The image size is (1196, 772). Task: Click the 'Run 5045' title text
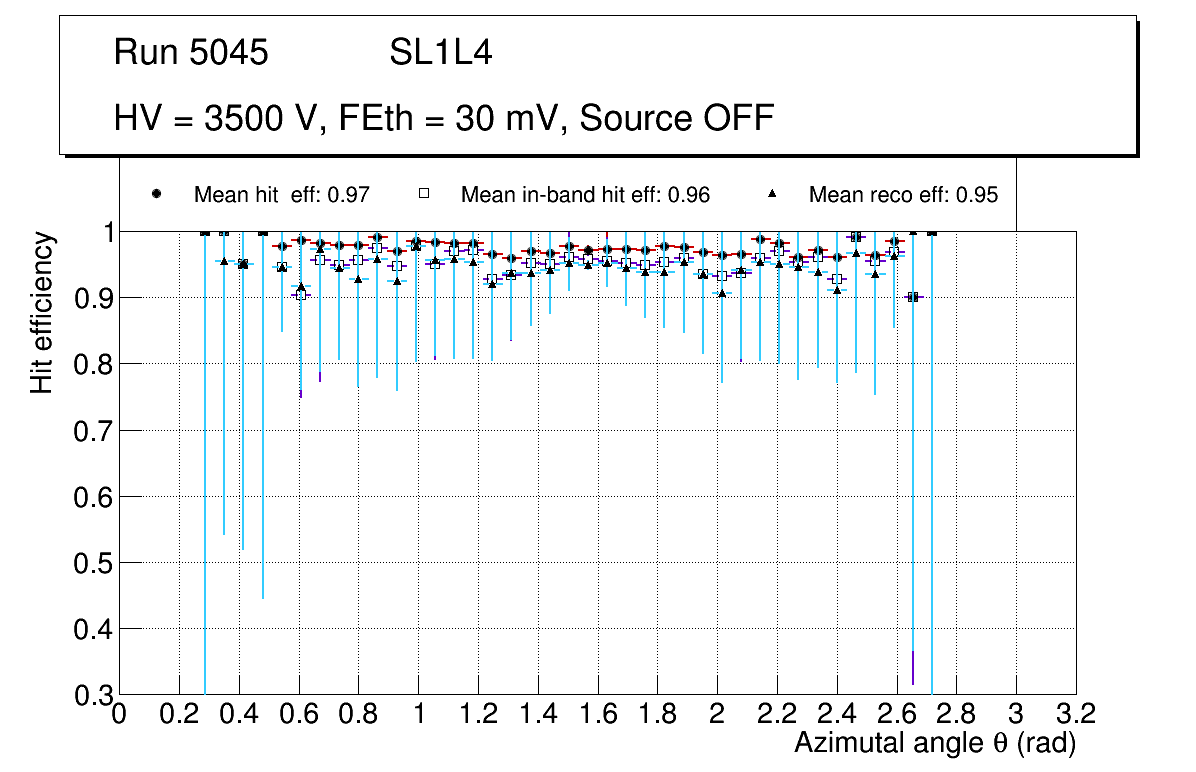pyautogui.click(x=191, y=53)
